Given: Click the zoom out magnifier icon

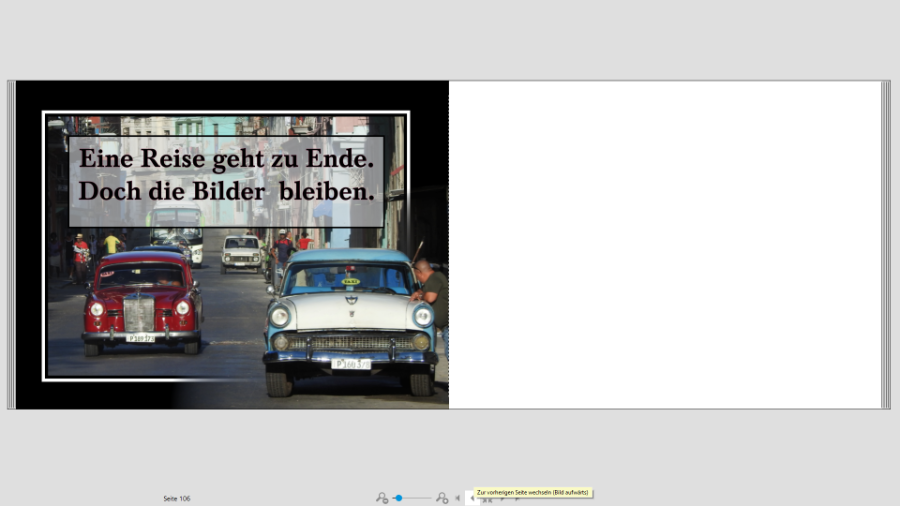Looking at the screenshot, I should pos(382,498).
